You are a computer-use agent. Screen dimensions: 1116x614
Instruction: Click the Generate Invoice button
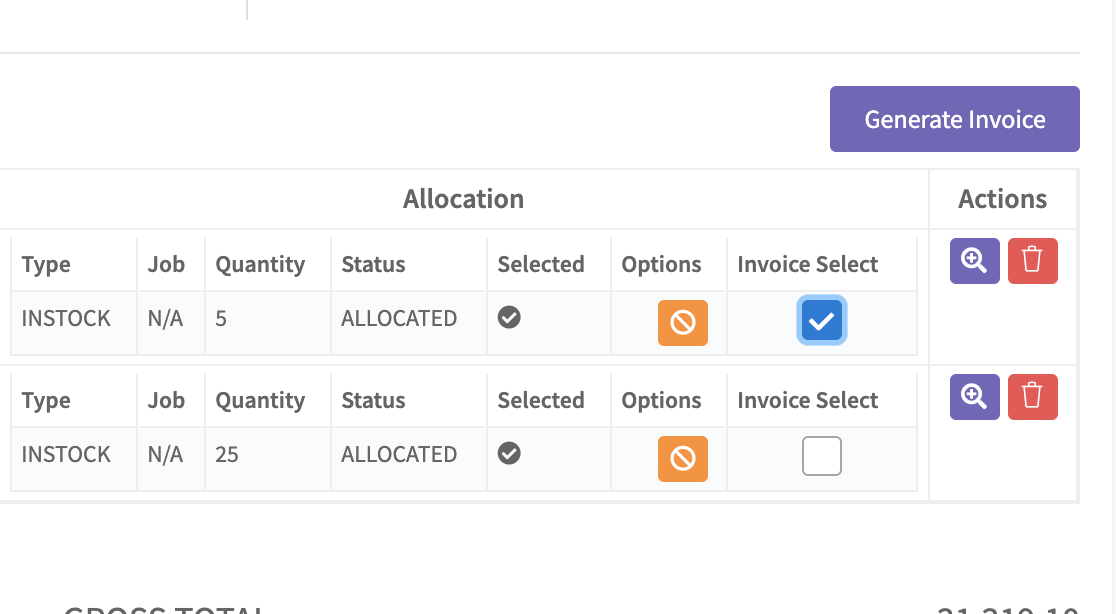[954, 119]
